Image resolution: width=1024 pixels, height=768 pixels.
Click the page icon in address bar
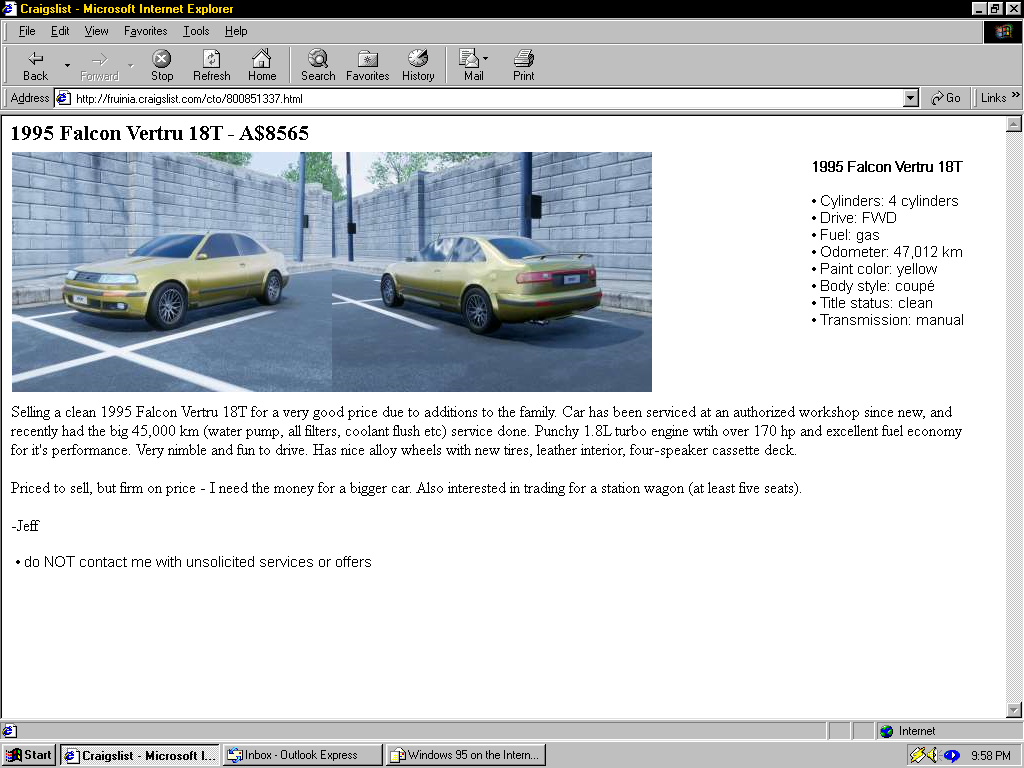click(x=63, y=99)
